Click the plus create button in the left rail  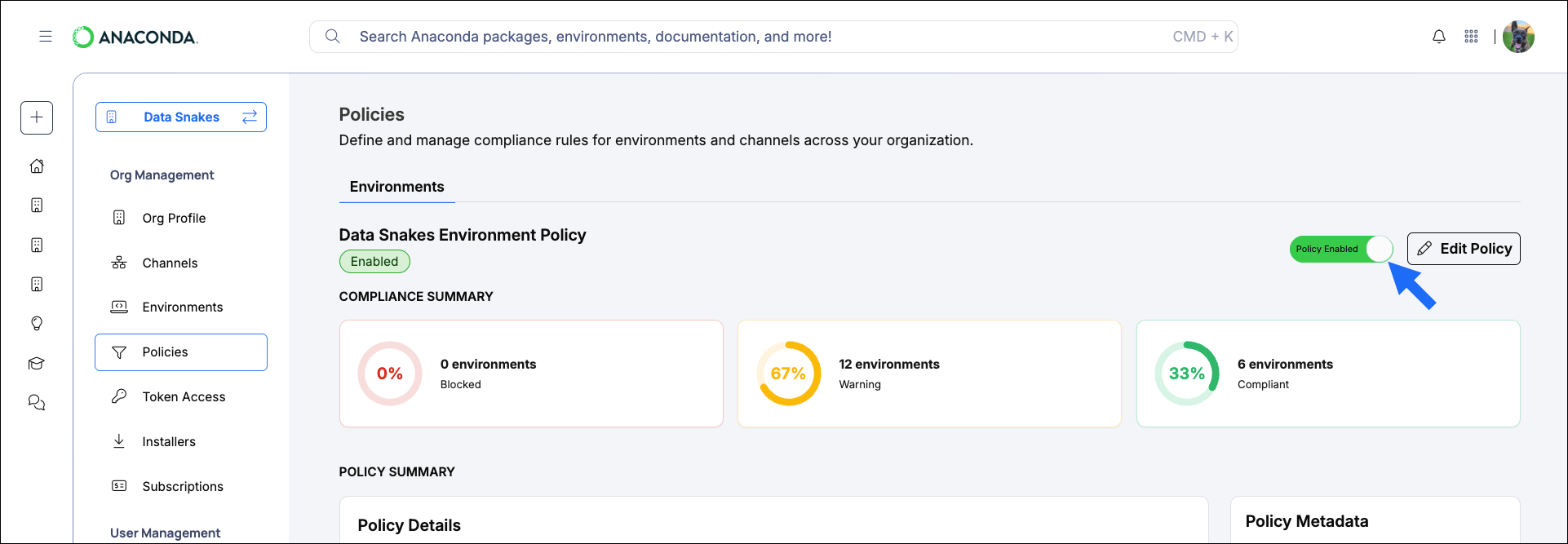[37, 117]
